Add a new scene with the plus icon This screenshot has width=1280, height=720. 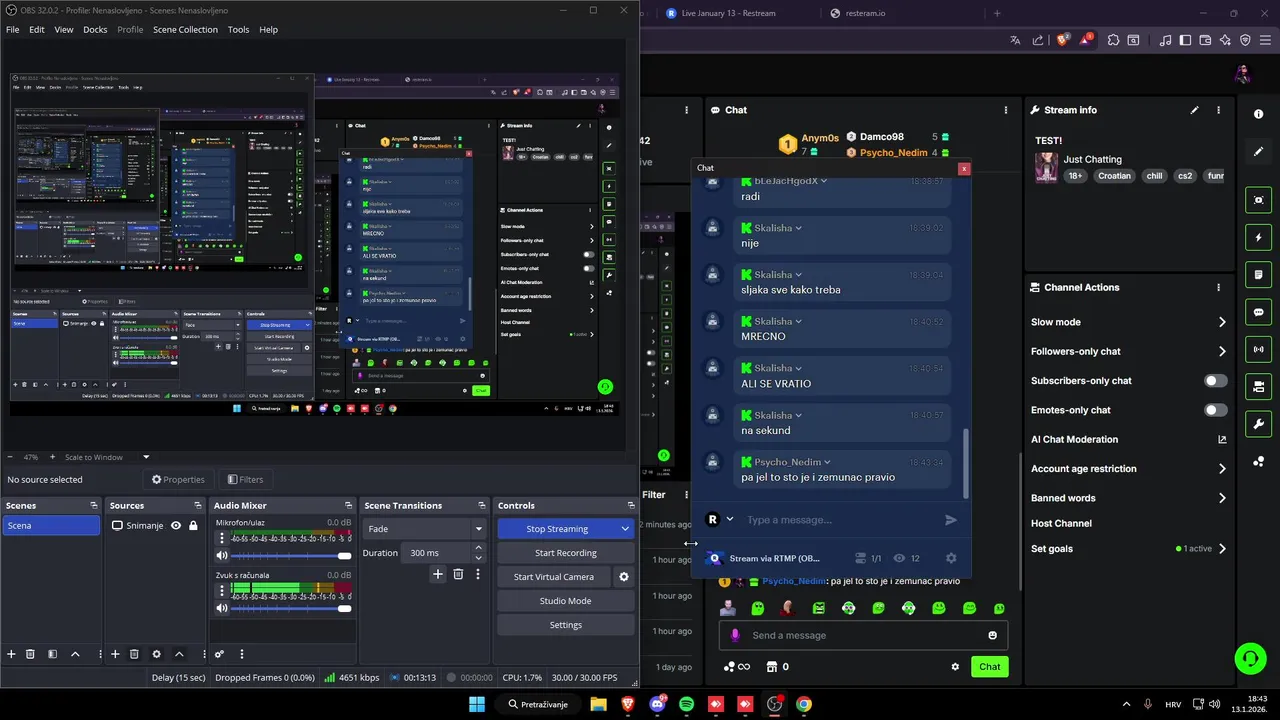coord(12,654)
